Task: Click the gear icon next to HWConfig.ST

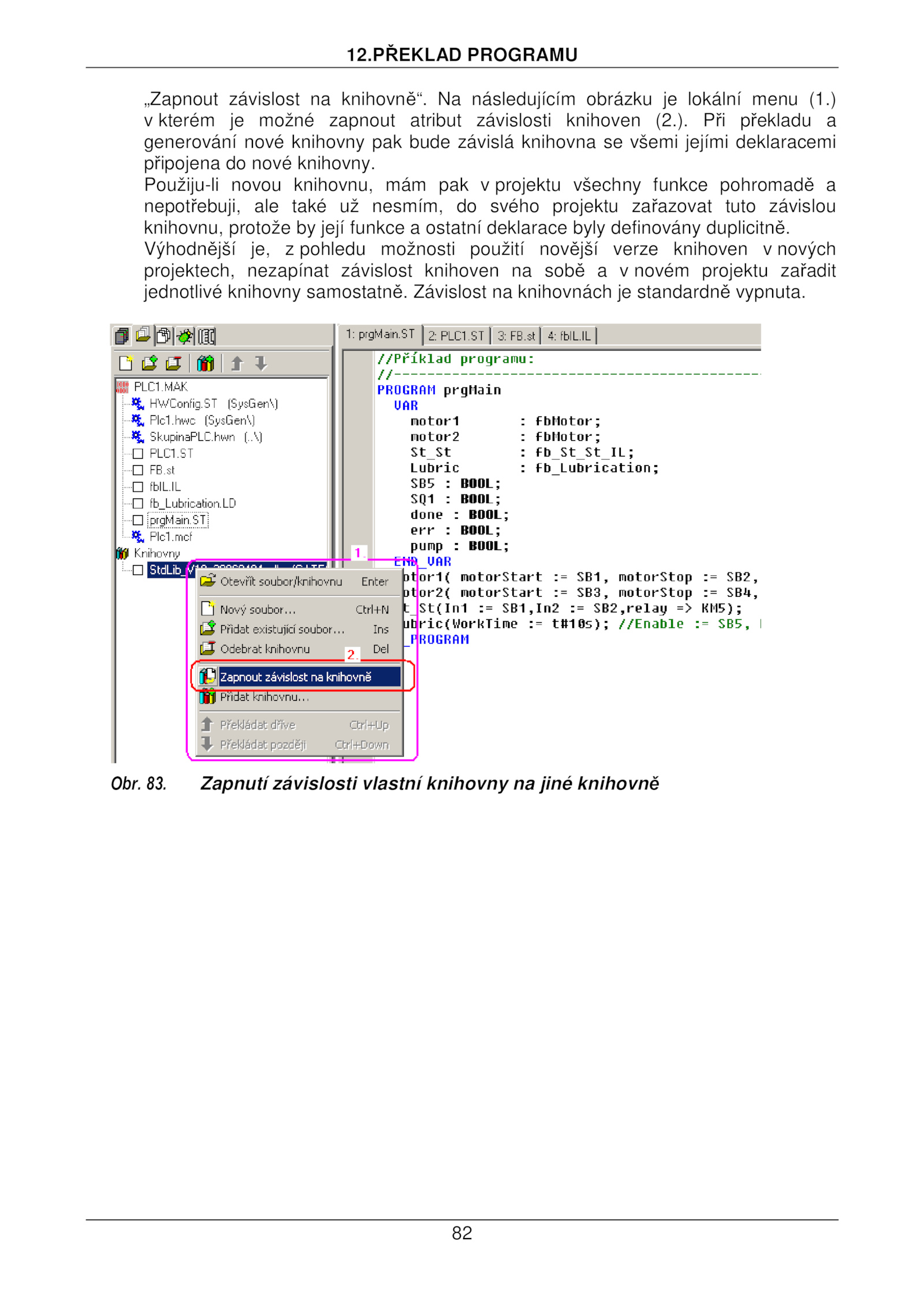Action: click(137, 403)
